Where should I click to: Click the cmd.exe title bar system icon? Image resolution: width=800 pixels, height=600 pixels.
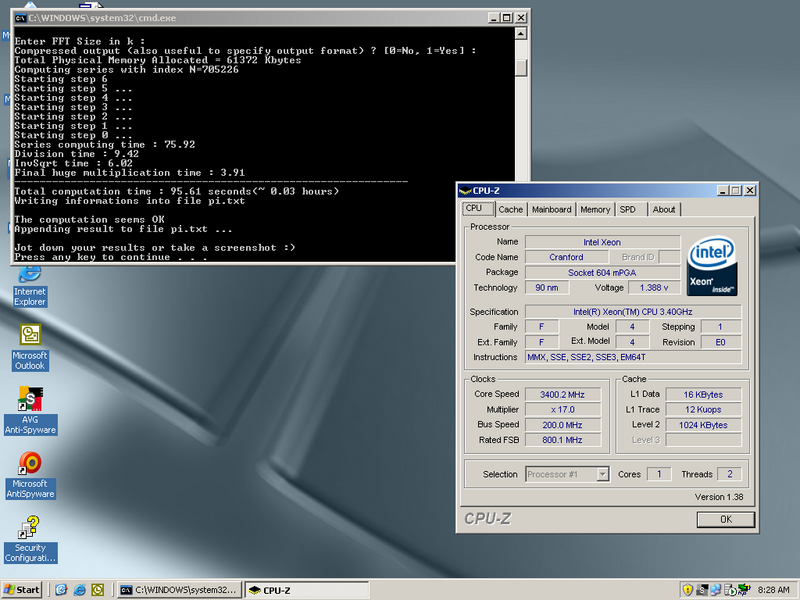tap(20, 18)
